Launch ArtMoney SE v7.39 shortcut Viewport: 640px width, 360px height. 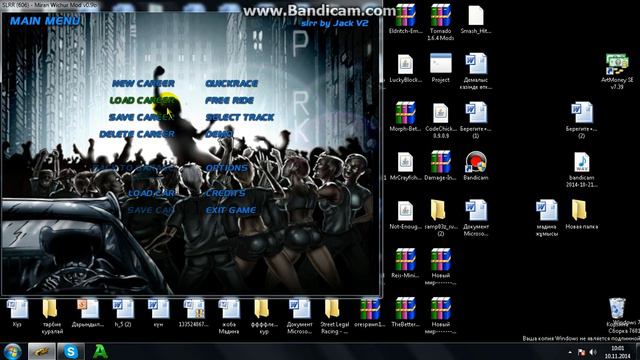point(617,64)
